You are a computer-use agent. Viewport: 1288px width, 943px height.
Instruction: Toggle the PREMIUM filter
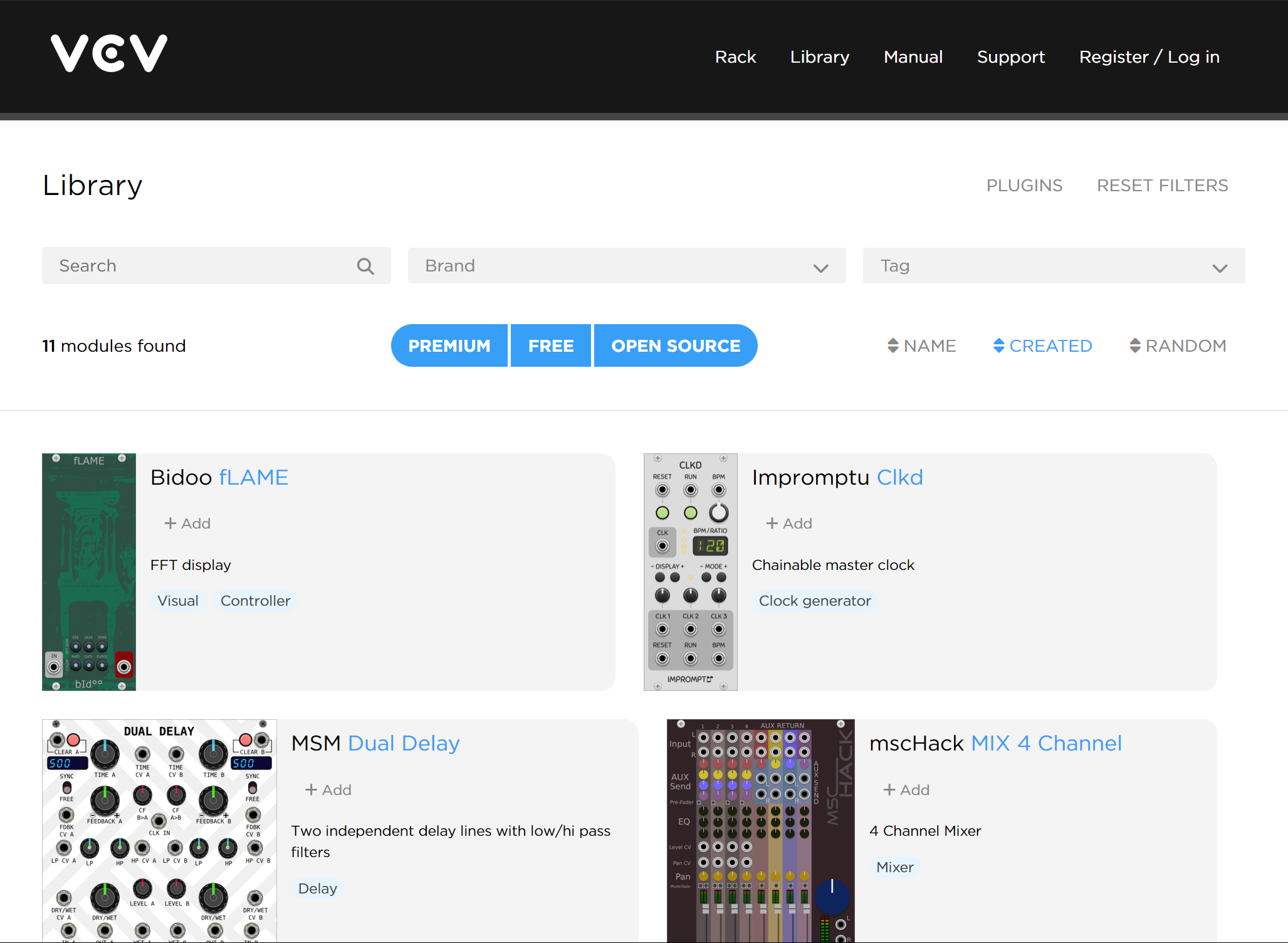[449, 345]
